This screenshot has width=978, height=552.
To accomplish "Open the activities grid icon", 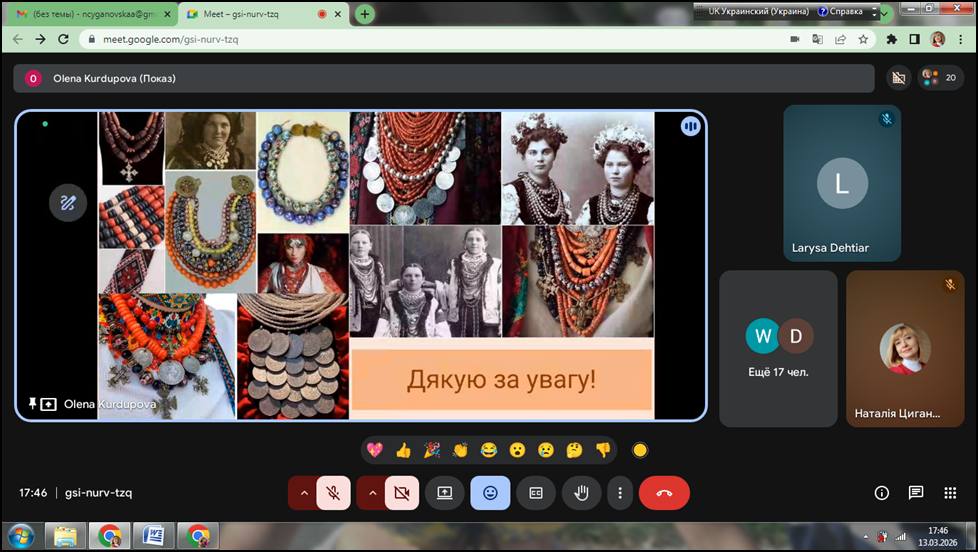I will pos(950,493).
